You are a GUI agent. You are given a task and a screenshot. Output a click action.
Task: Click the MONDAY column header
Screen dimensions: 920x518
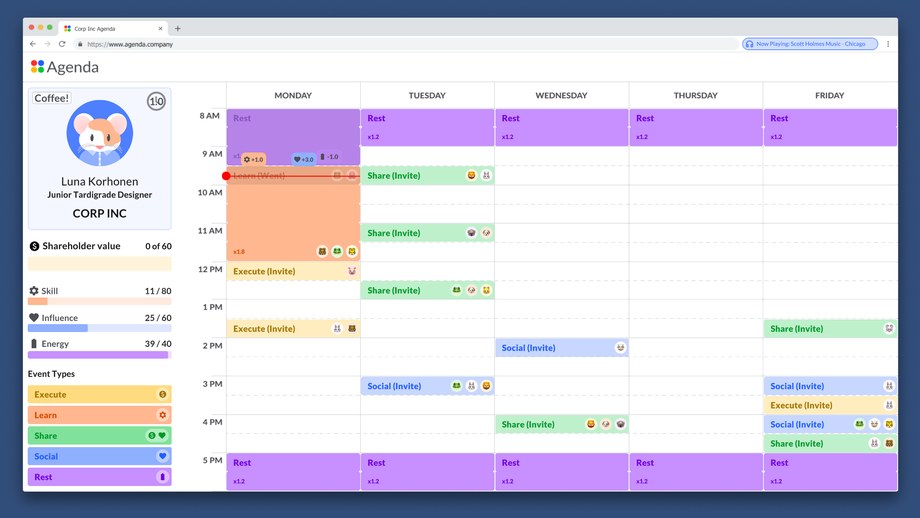(x=293, y=95)
